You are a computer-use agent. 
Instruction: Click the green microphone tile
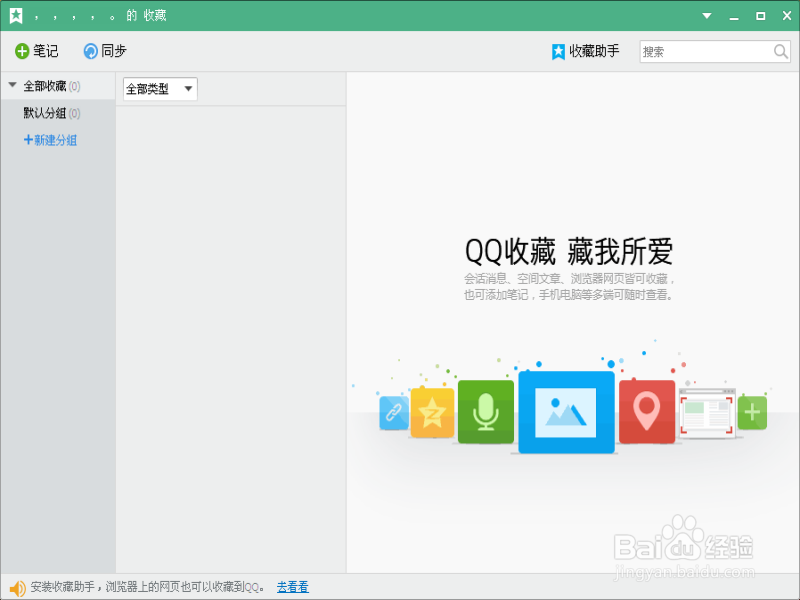pos(486,411)
